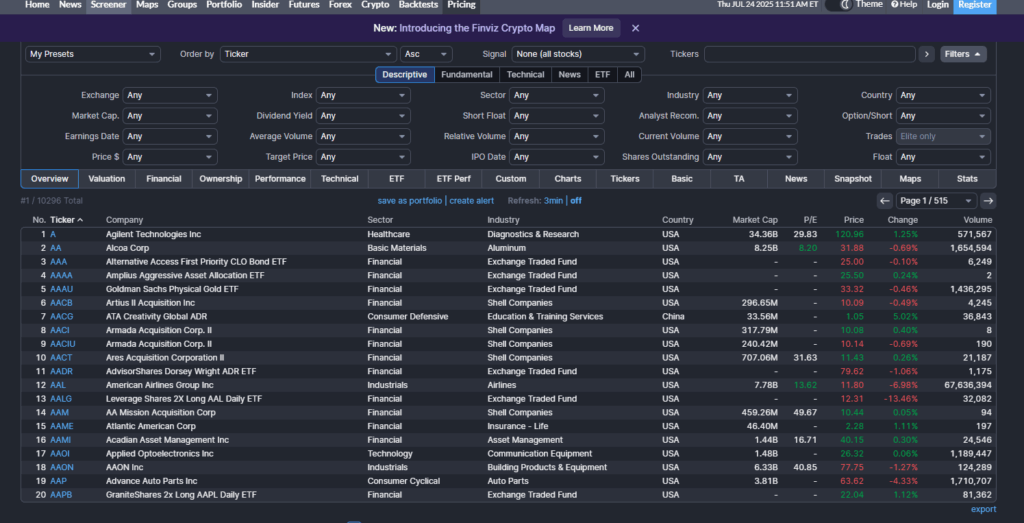Sort by the Ticker column header
The image size is (1024, 523).
(x=66, y=220)
